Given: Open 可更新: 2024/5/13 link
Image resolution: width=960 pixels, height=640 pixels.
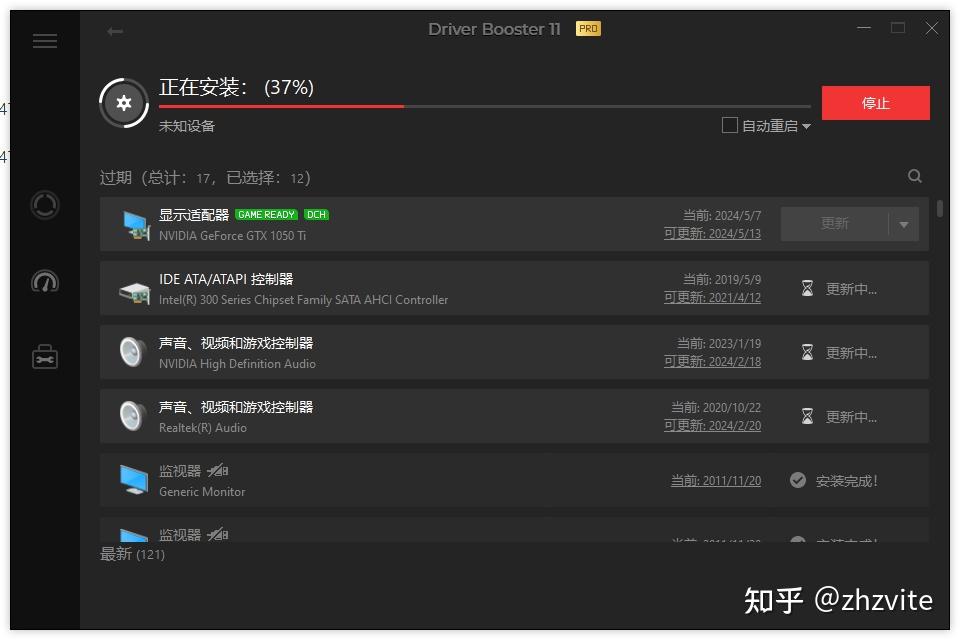Looking at the screenshot, I should pos(713,234).
